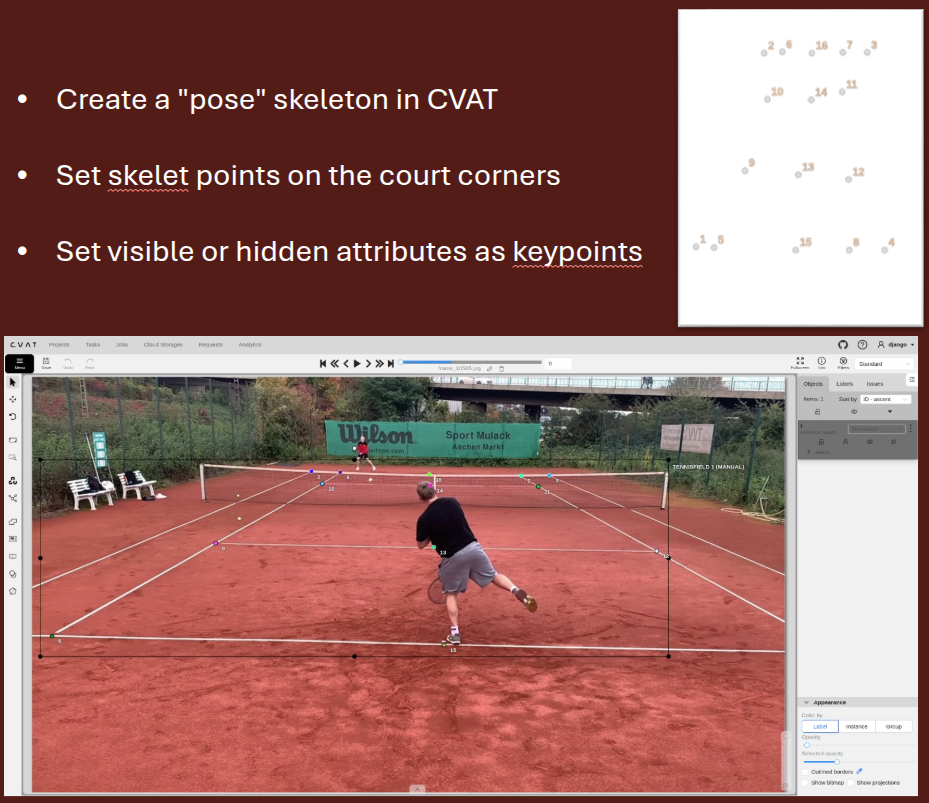Collapse the Appearance section

807,702
